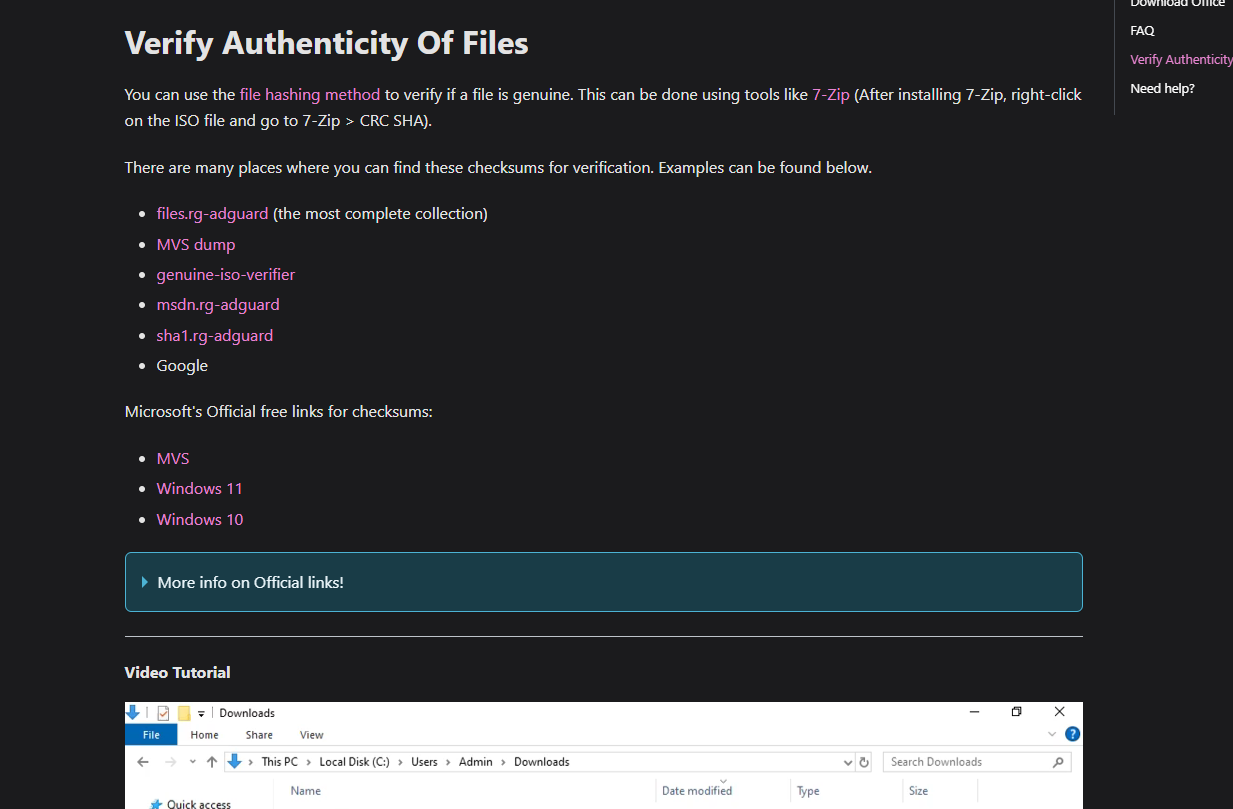Open the file hashing method link
The width and height of the screenshot is (1233, 809).
[310, 95]
